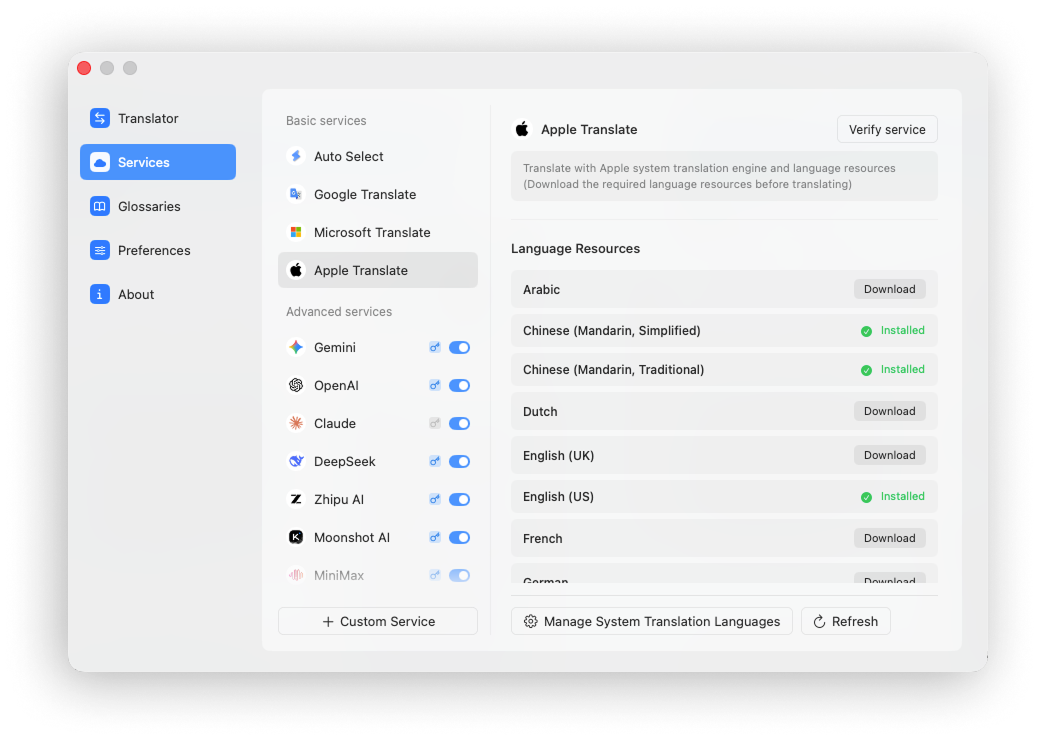Image resolution: width=1040 pixels, height=740 pixels.
Task: Click the Apple Translate description text
Action: point(709,176)
